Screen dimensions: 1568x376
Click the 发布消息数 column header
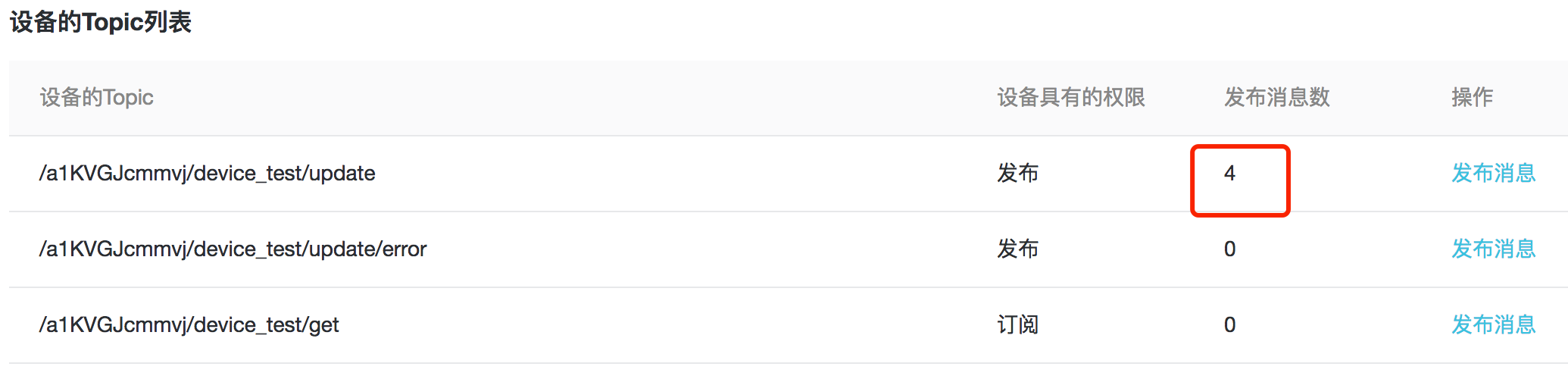1277,98
